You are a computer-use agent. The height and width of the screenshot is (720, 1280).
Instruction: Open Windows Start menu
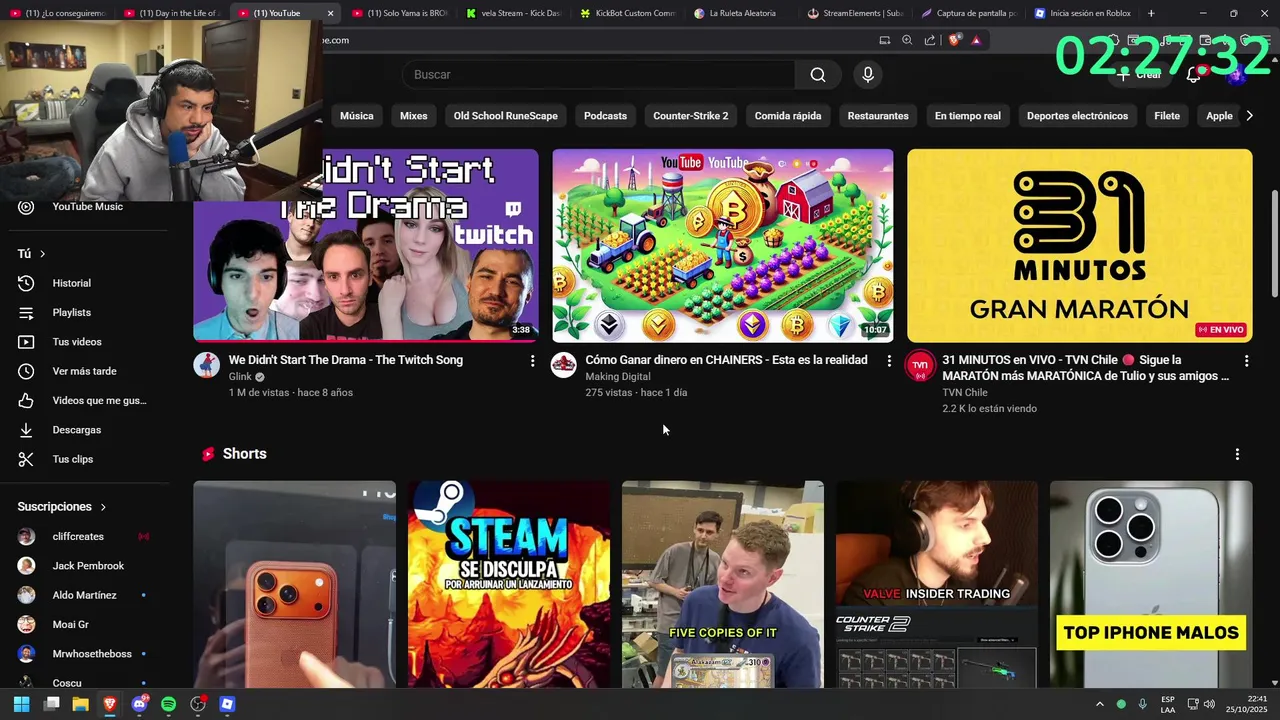click(x=21, y=704)
